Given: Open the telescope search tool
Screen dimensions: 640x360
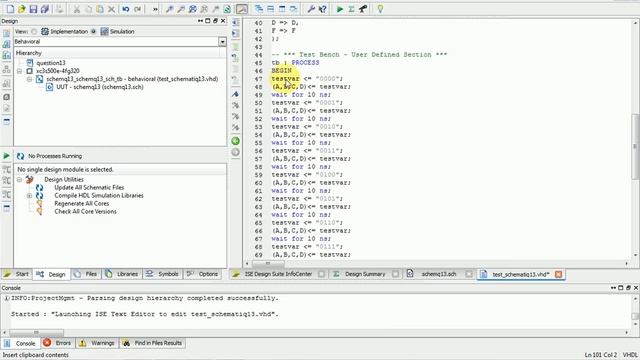Looking at the screenshot, I should [x=362, y=9].
